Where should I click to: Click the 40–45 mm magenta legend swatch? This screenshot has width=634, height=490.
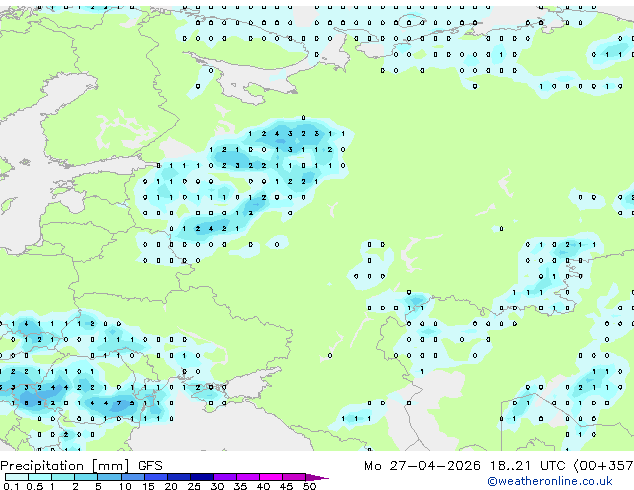coord(271,477)
